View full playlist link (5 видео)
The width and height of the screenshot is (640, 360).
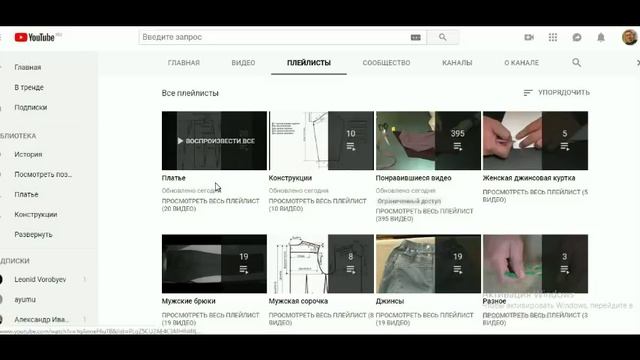tap(535, 196)
